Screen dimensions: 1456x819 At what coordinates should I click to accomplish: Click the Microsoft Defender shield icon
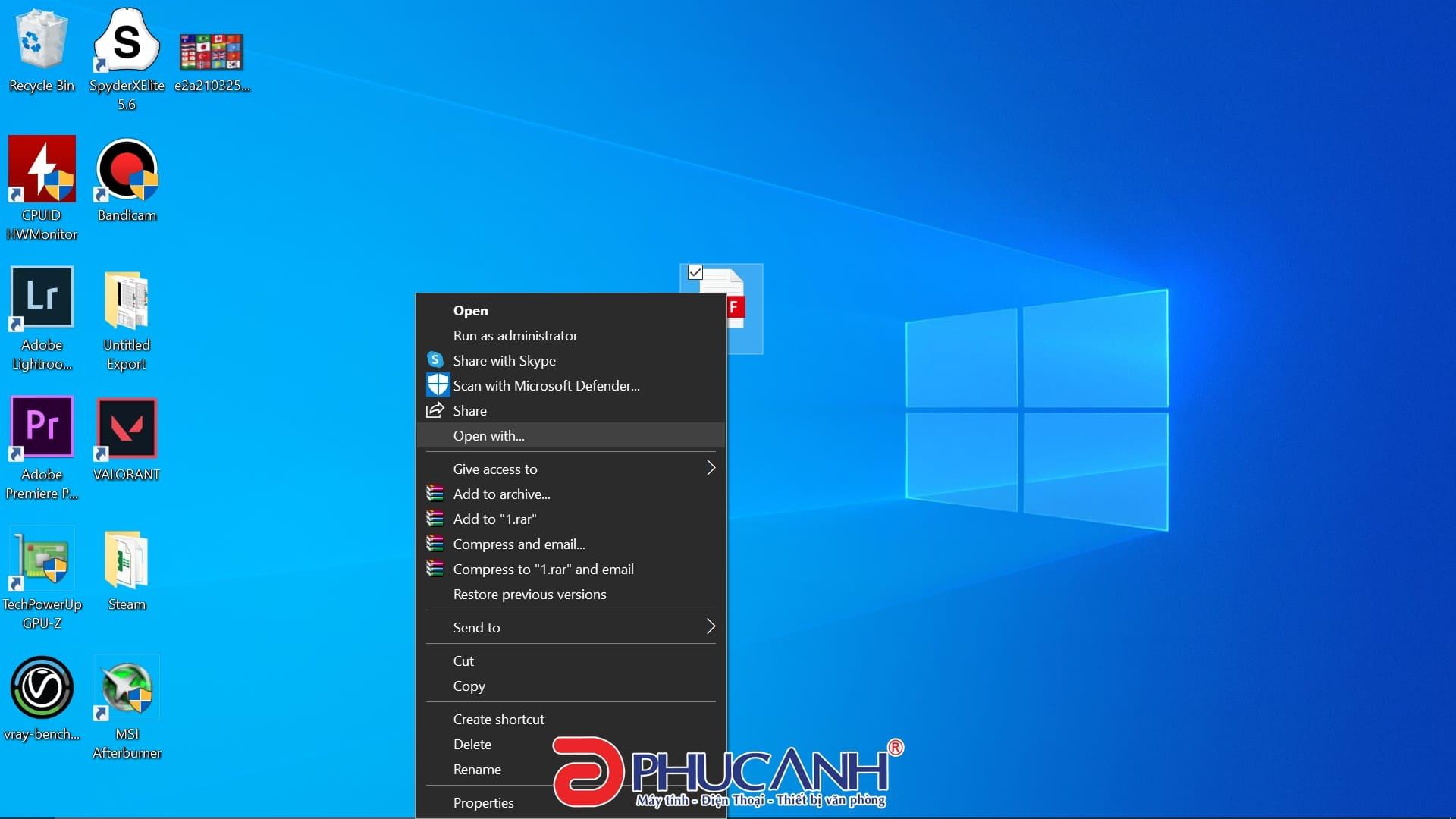tap(438, 384)
